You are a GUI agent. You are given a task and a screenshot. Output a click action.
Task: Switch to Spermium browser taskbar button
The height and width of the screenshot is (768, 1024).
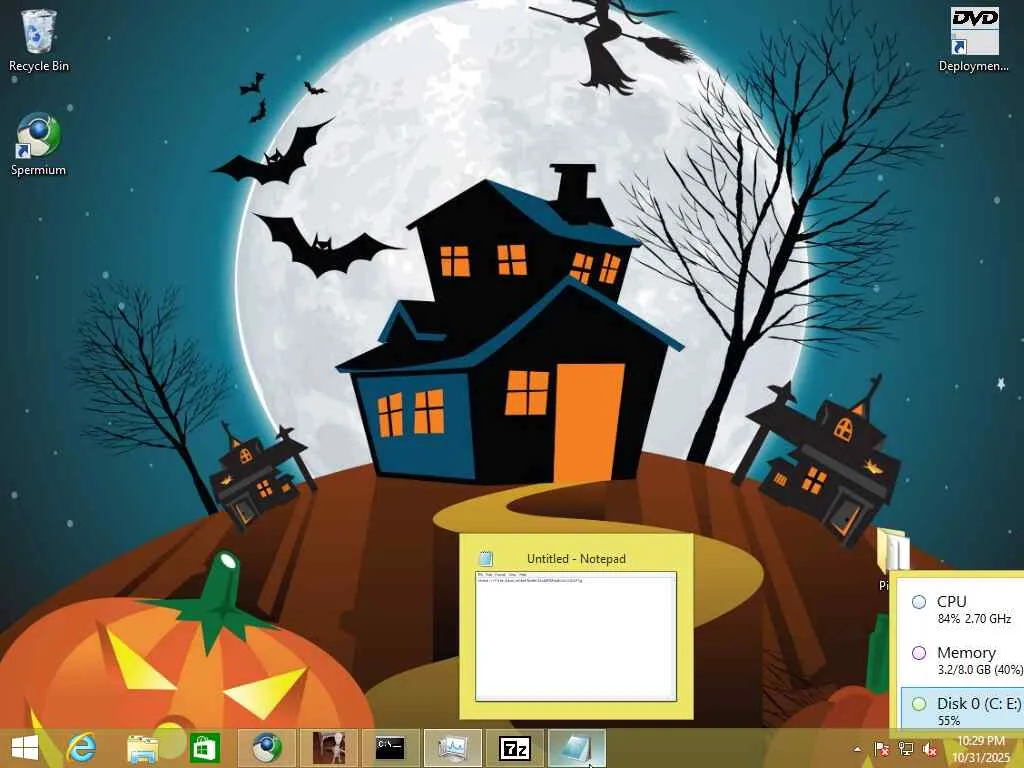click(x=266, y=748)
